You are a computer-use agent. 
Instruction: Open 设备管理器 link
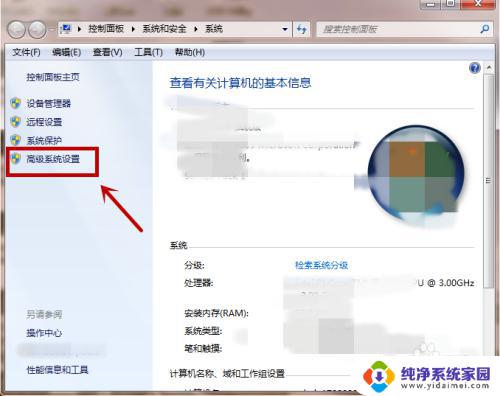tap(49, 103)
